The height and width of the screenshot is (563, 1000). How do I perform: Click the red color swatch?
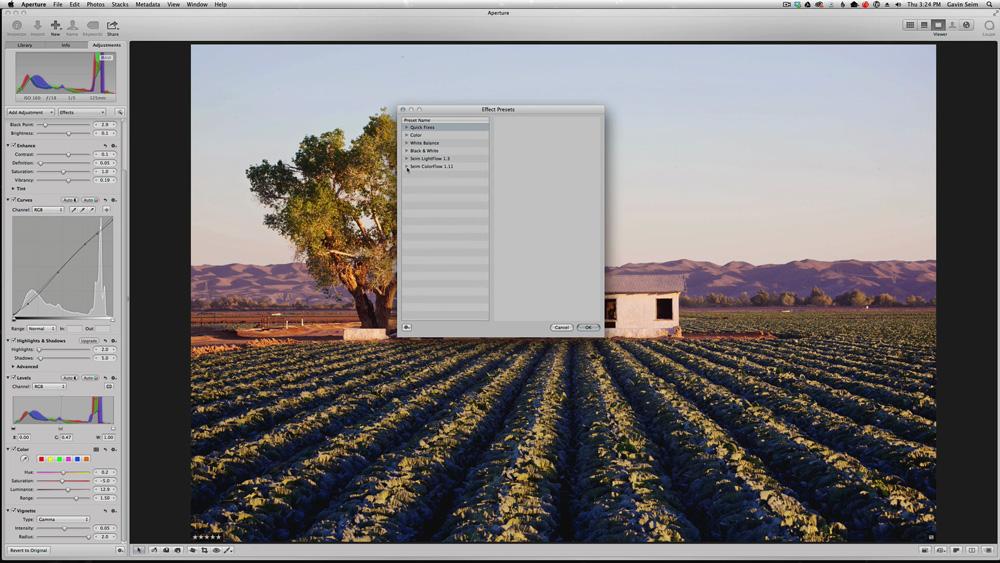(x=41, y=459)
